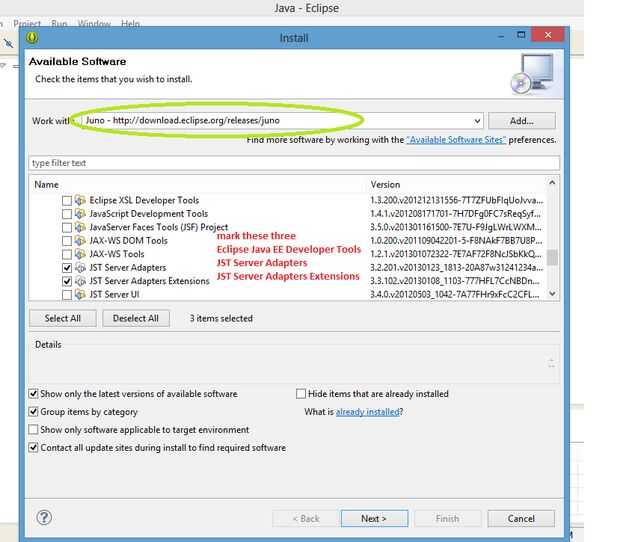
Task: Click the Version column header
Action: click(385, 185)
